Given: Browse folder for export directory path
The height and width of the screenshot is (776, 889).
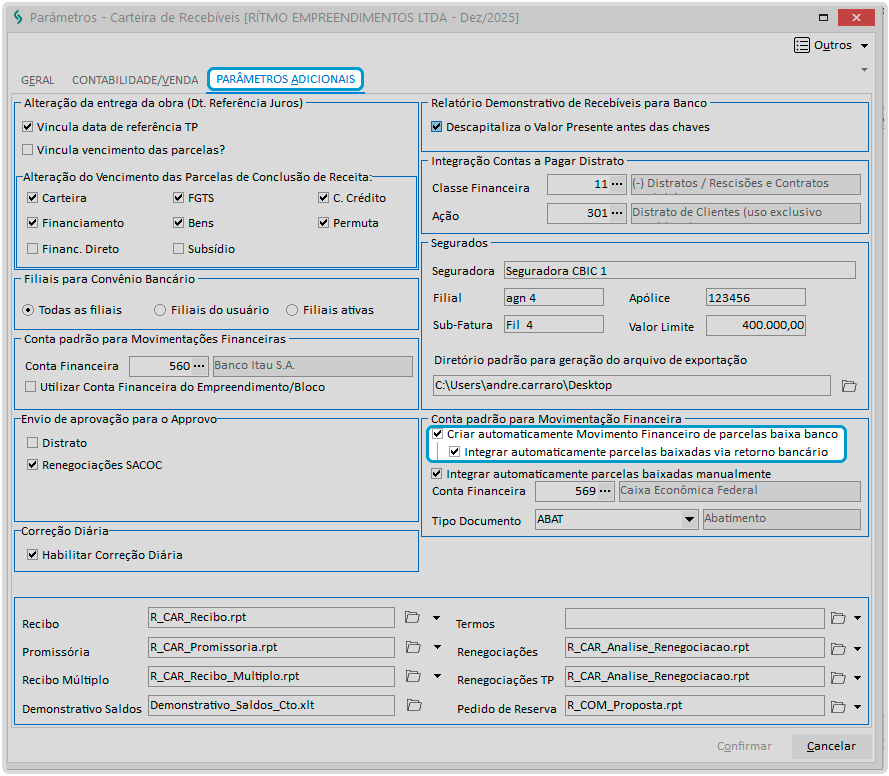Looking at the screenshot, I should pos(849,385).
